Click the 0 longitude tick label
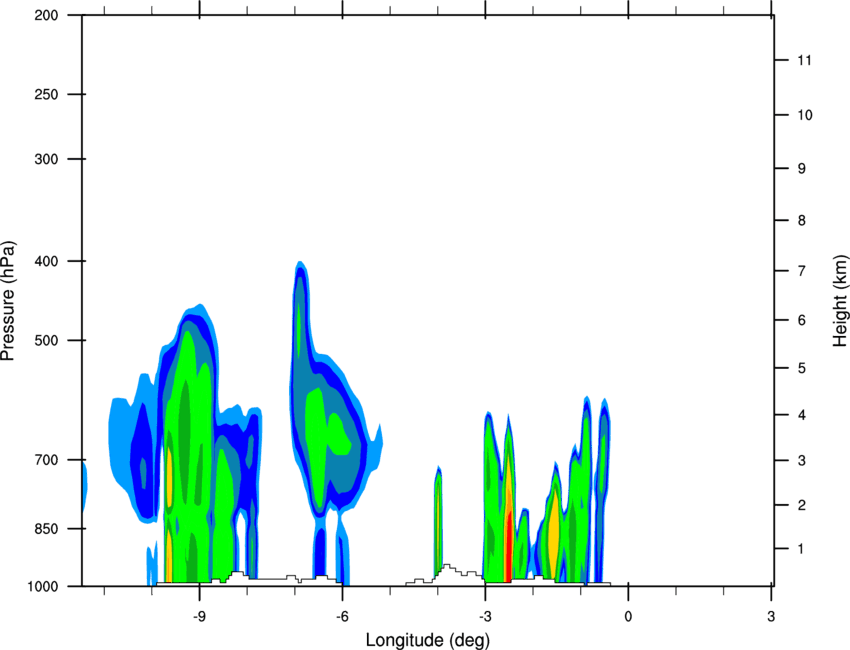This screenshot has height=650, width=850. coord(628,617)
